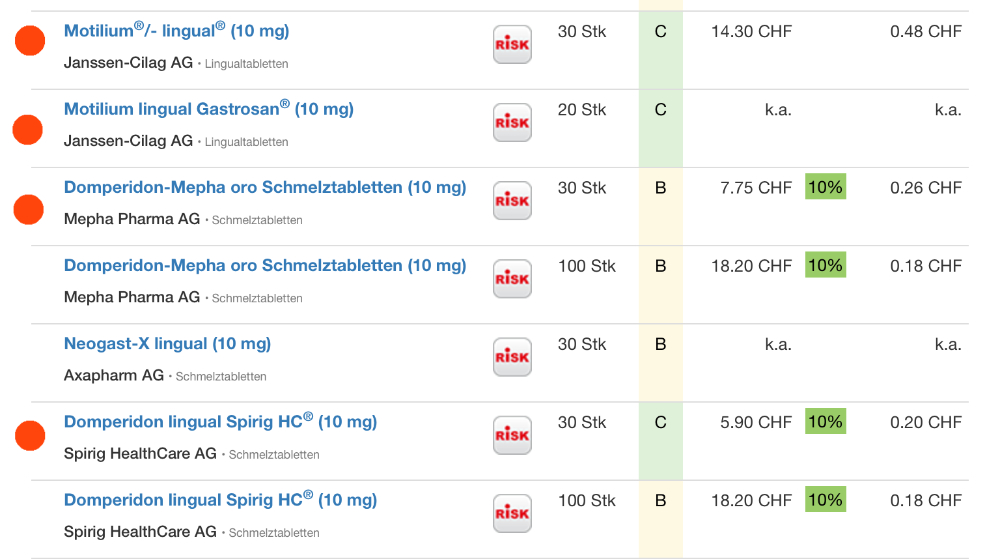Click orange marker beside Domperidon-Mepha 30 Stk

point(29,209)
